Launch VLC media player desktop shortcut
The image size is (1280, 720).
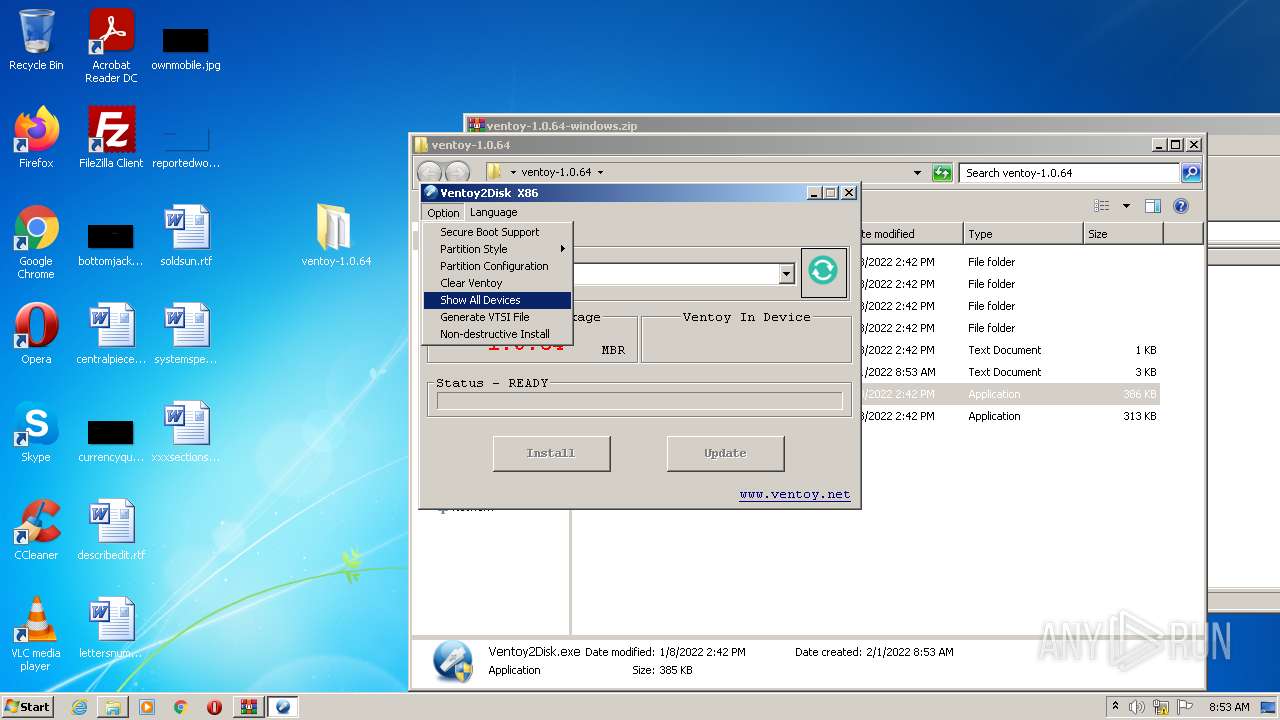click(x=36, y=634)
